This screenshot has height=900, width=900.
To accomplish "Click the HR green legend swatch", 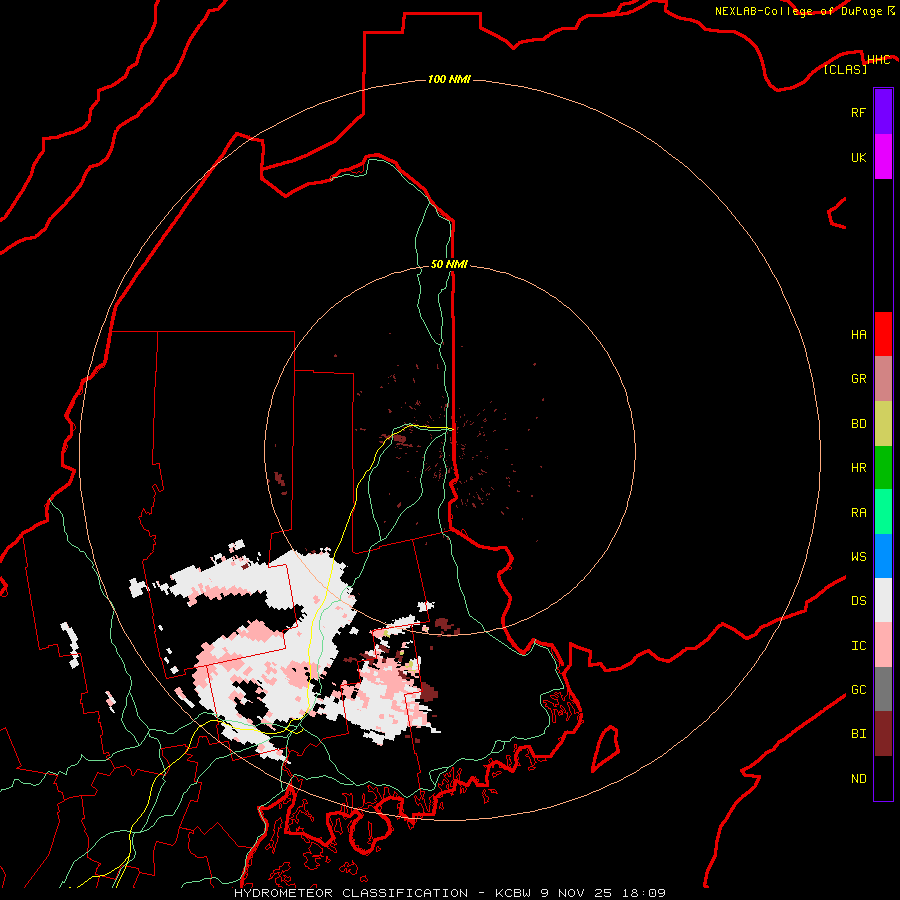I will point(883,468).
